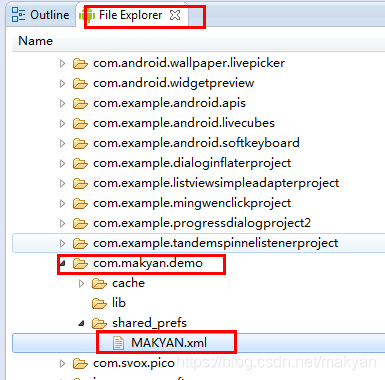Select the com.svox.pico label

134,363
